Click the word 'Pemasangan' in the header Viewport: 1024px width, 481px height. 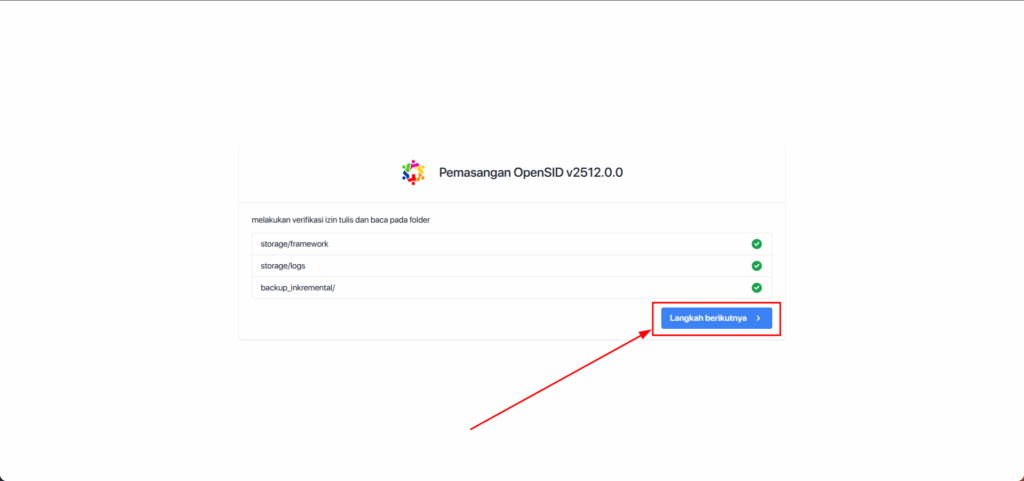(475, 172)
